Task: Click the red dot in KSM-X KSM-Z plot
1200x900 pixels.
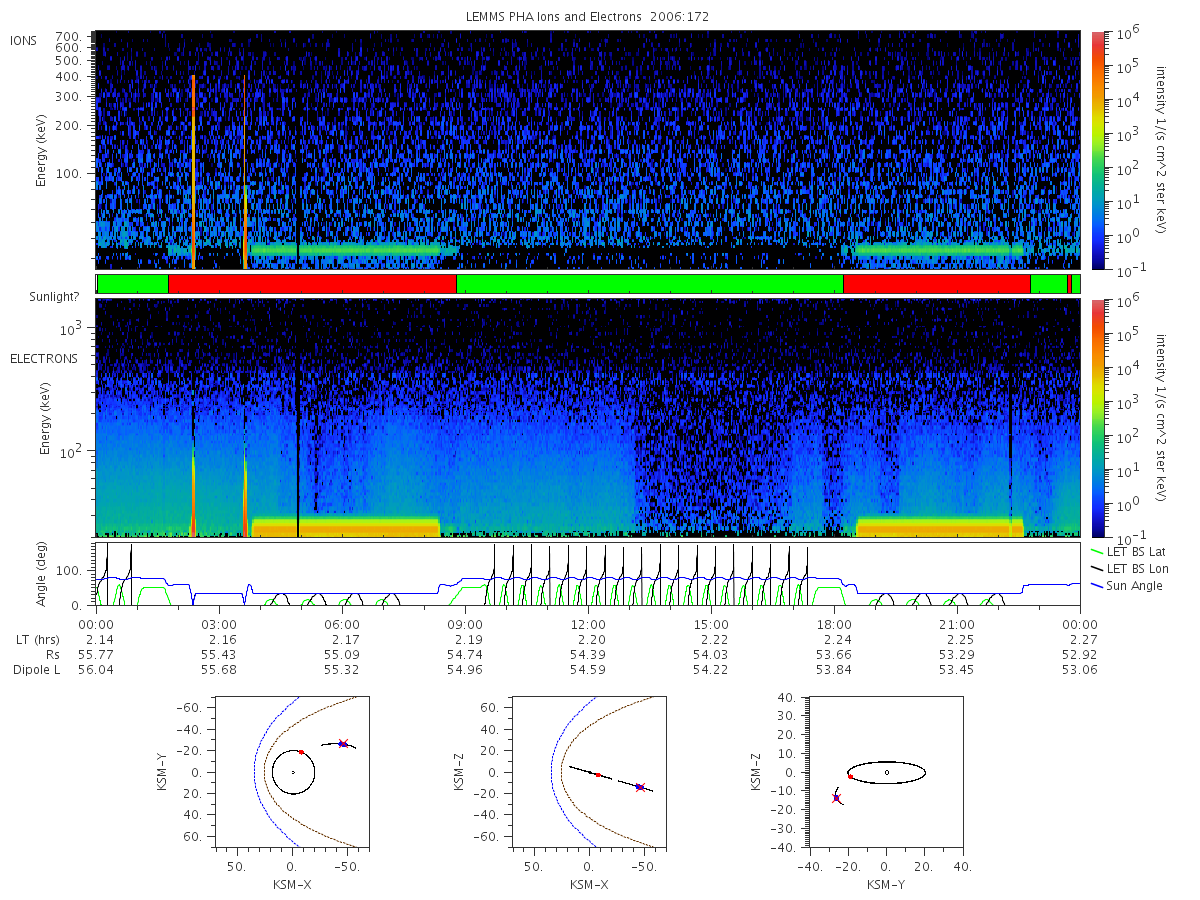Action: (598, 774)
